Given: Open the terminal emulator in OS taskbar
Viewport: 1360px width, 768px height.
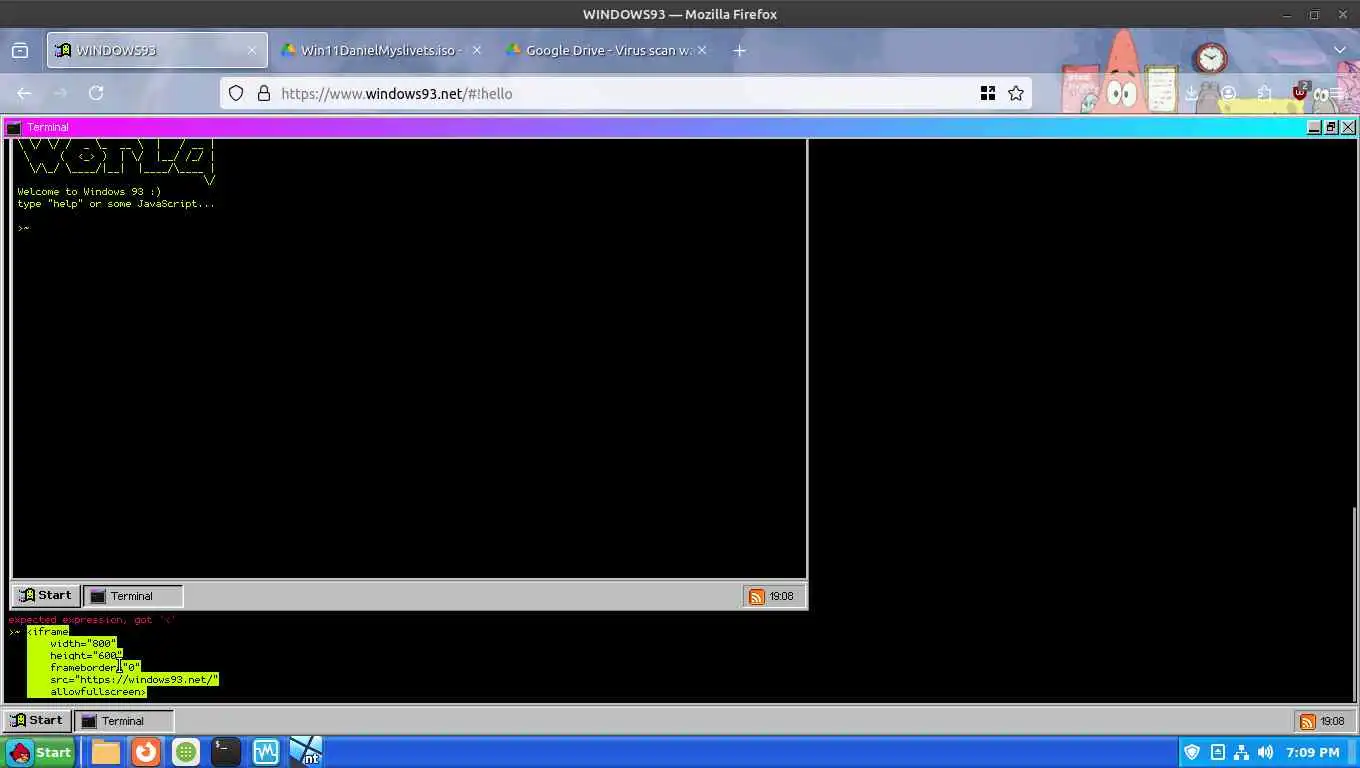Looking at the screenshot, I should click(x=226, y=752).
